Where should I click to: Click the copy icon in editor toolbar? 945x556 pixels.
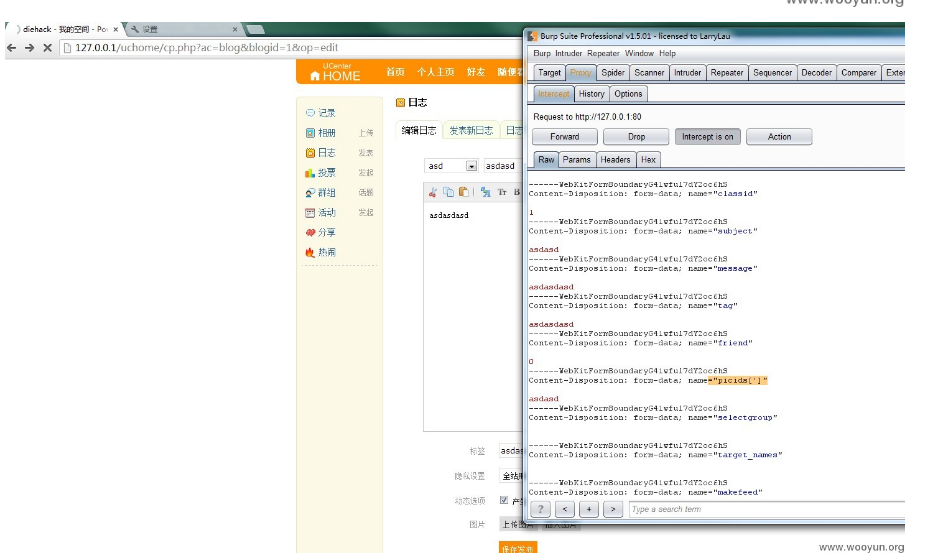[448, 192]
